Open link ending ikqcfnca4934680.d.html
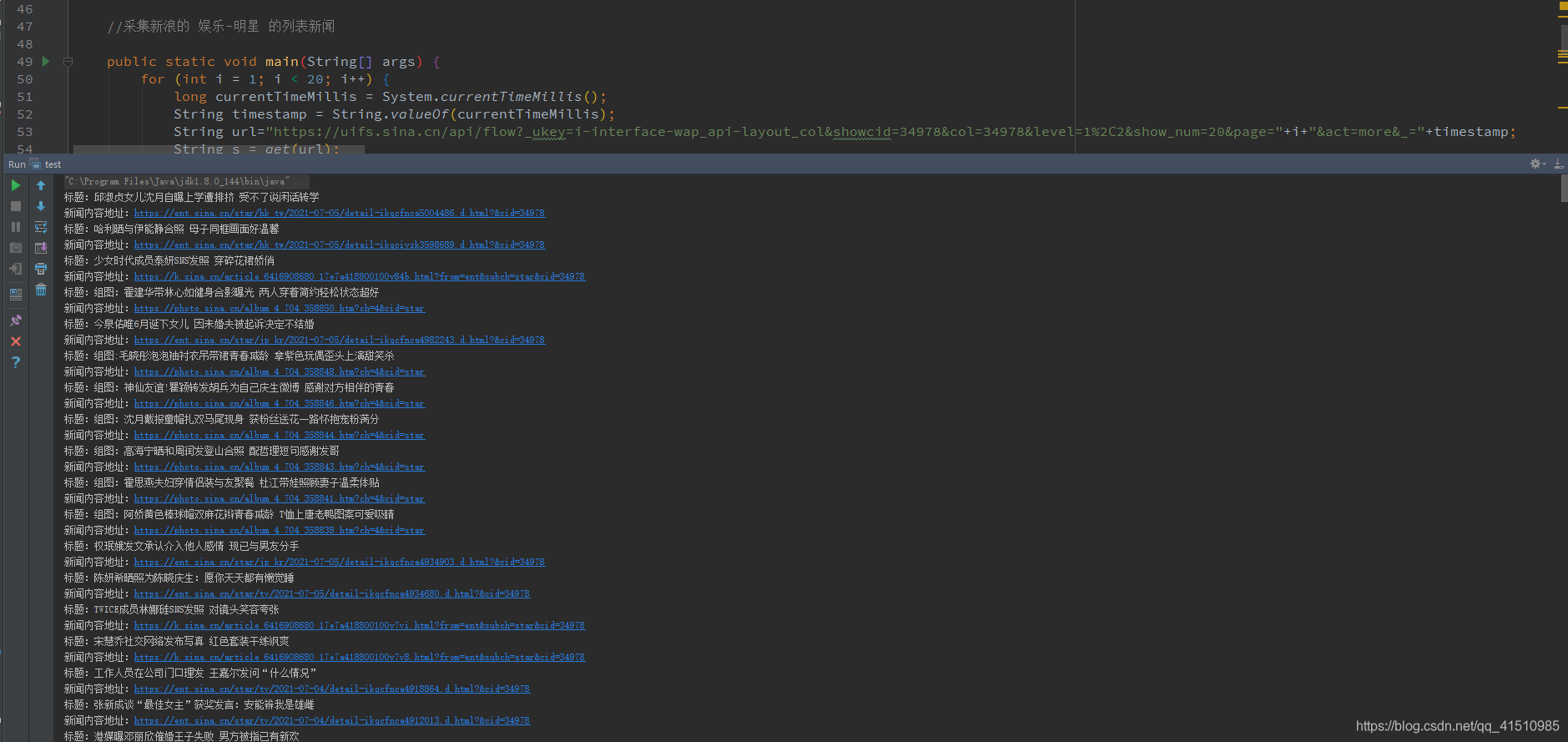The image size is (1568, 742). pyautogui.click(x=331, y=593)
